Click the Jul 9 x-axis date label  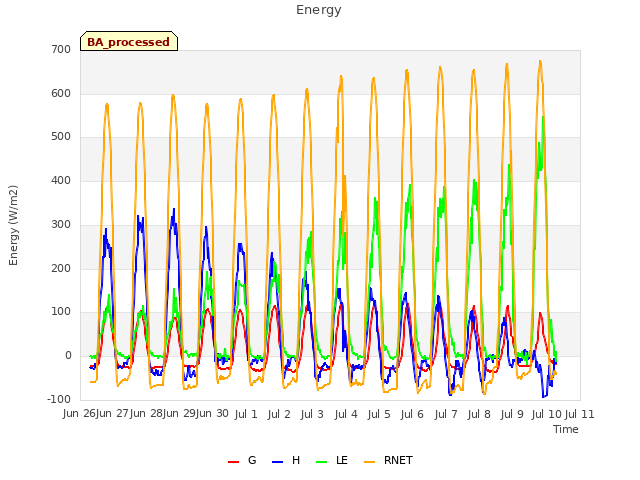512,414
